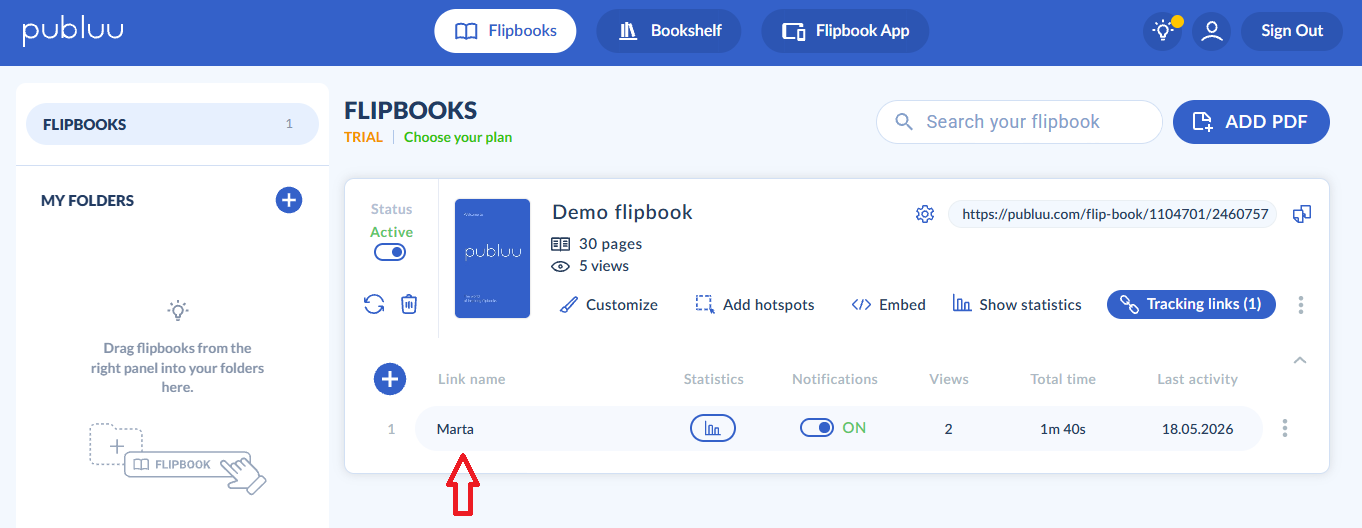This screenshot has height=528, width=1362.
Task: Open more options for Marta row
Action: [x=1285, y=428]
